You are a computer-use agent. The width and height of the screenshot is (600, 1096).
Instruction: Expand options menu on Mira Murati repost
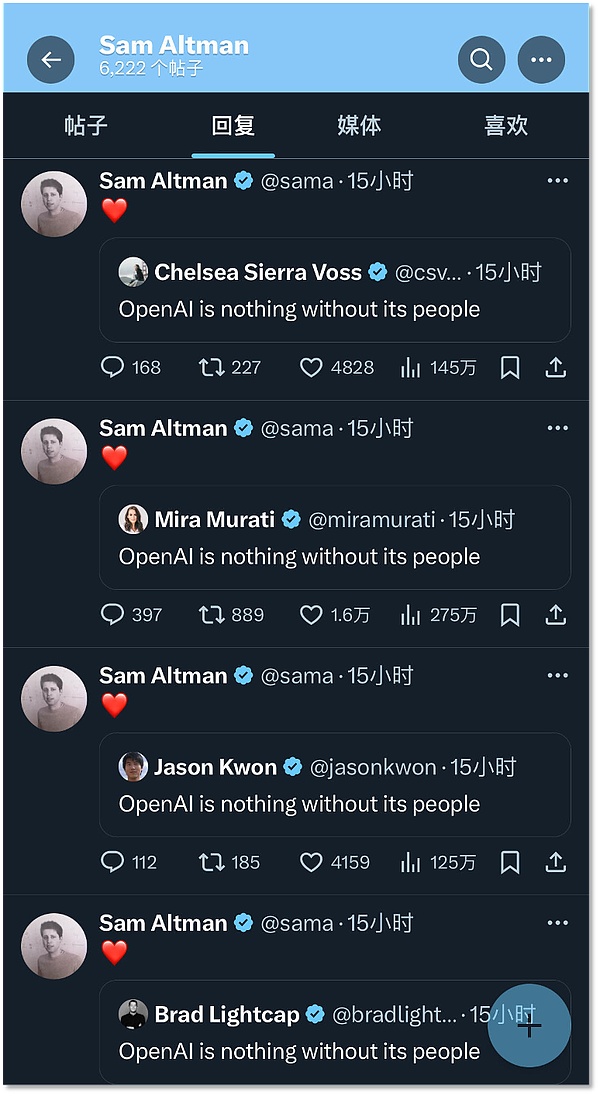(557, 428)
